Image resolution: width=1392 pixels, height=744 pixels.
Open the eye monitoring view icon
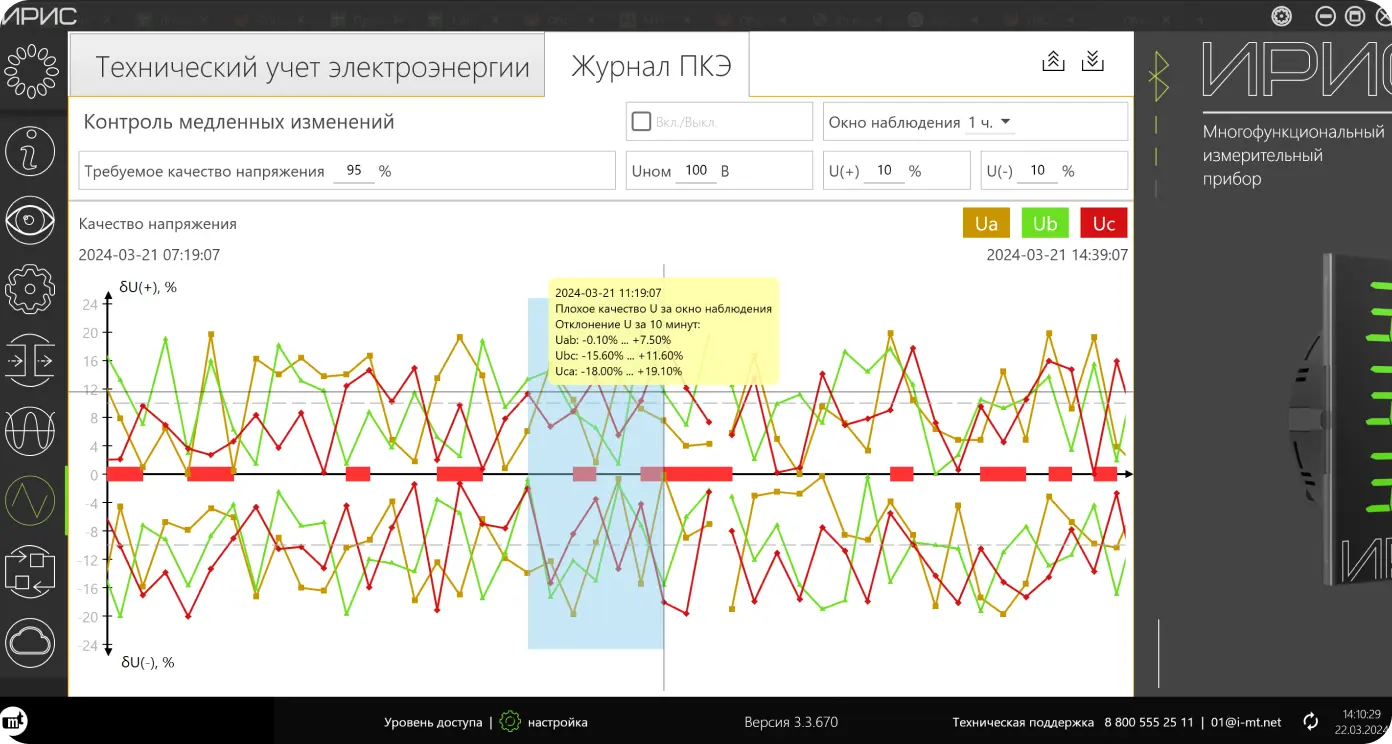30,220
